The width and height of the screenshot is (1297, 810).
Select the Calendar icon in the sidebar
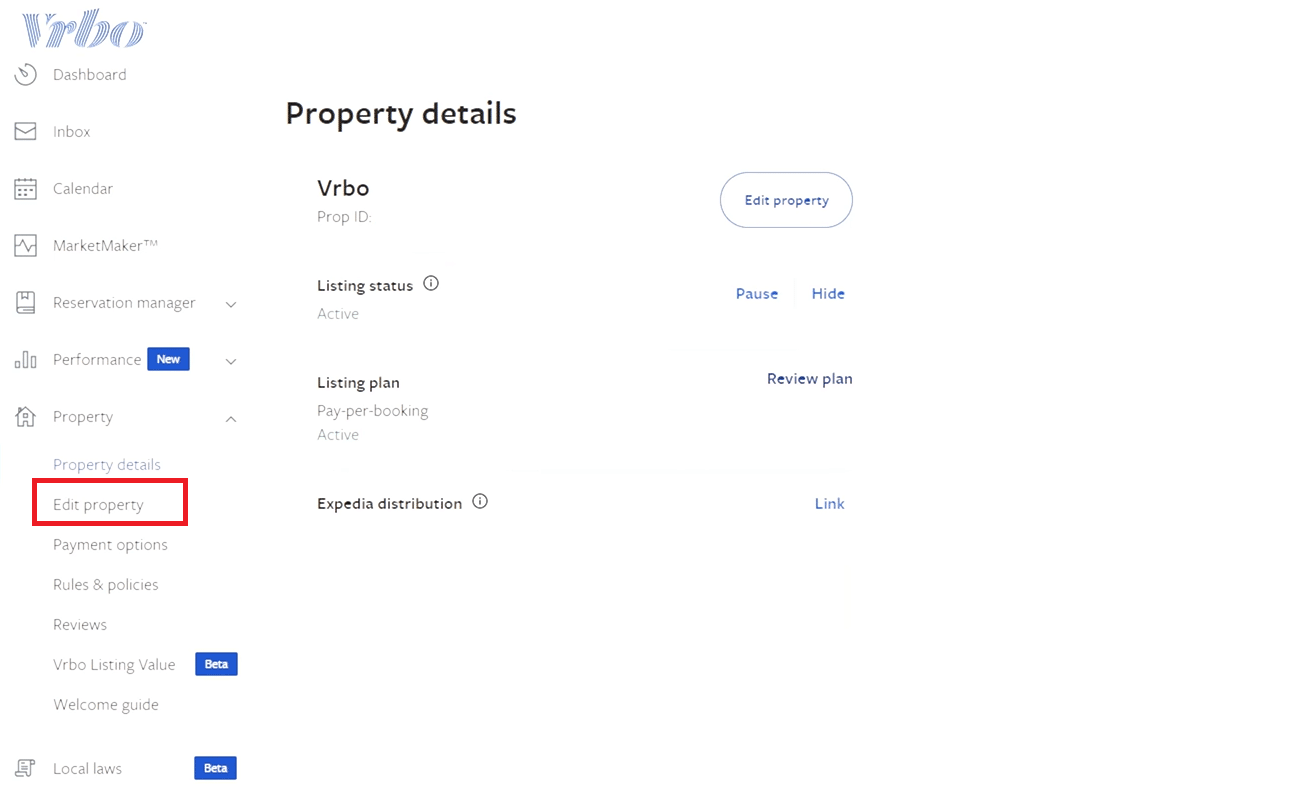coord(24,188)
